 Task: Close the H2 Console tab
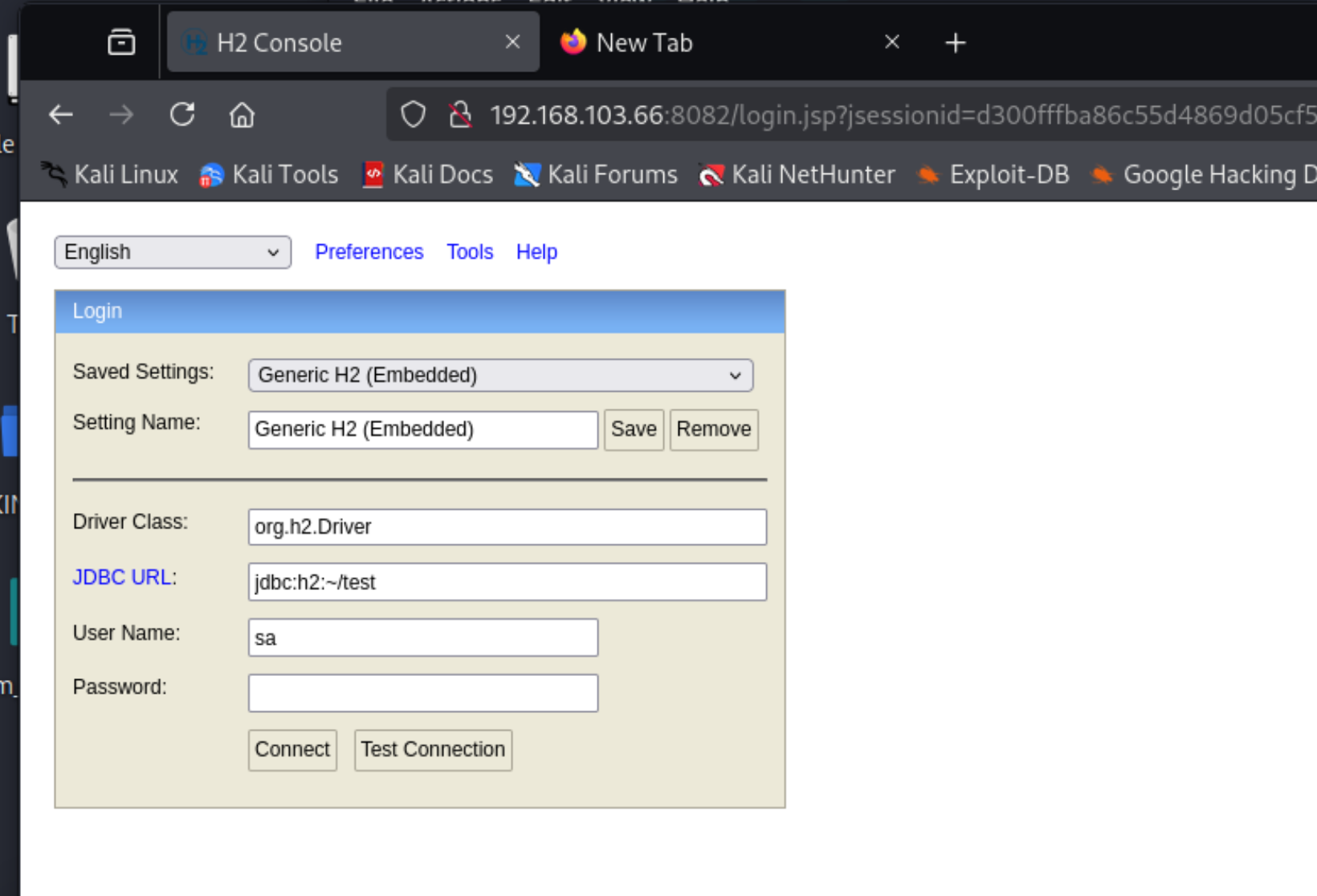coord(512,42)
